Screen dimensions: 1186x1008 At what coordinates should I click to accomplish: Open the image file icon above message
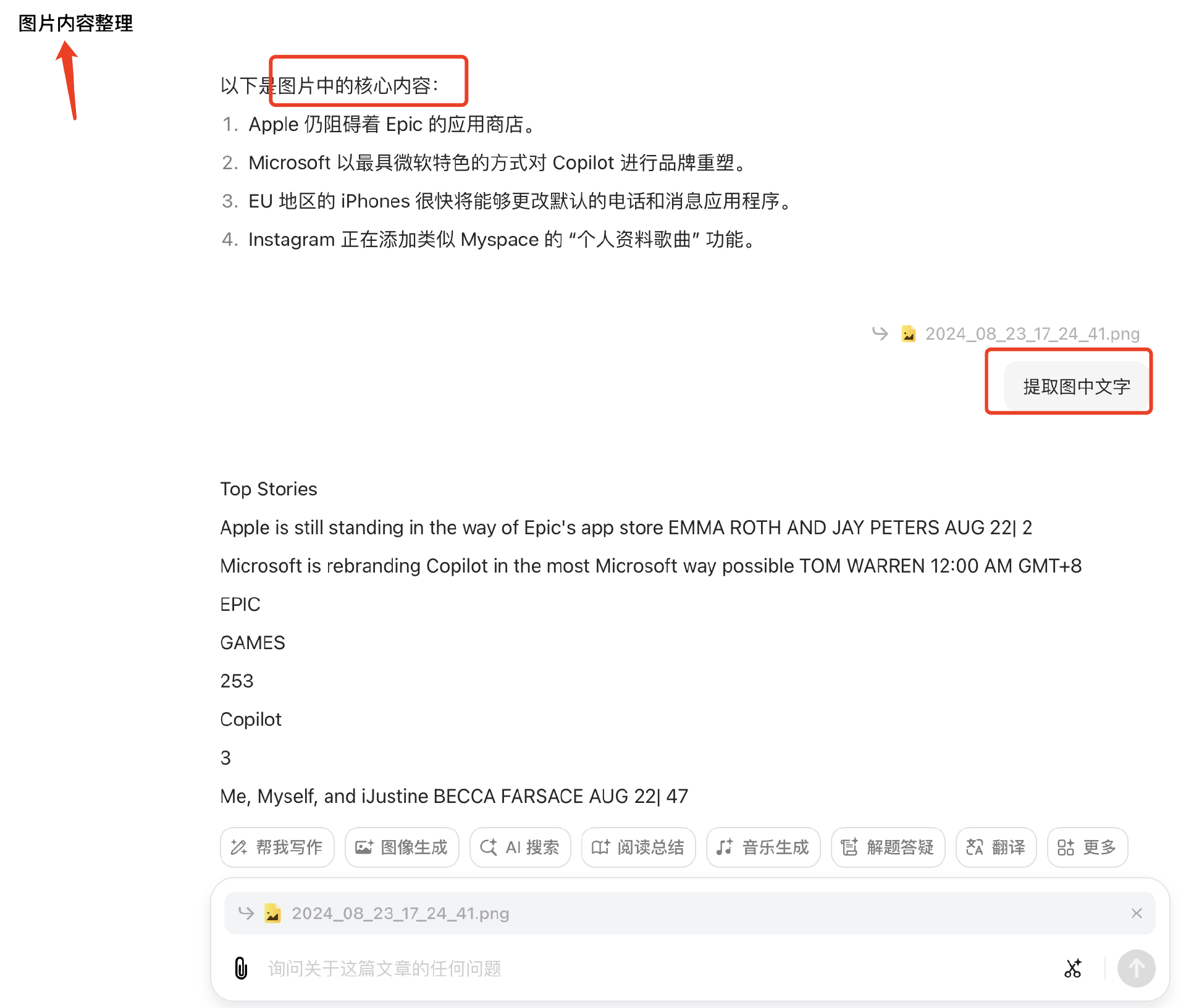[908, 334]
